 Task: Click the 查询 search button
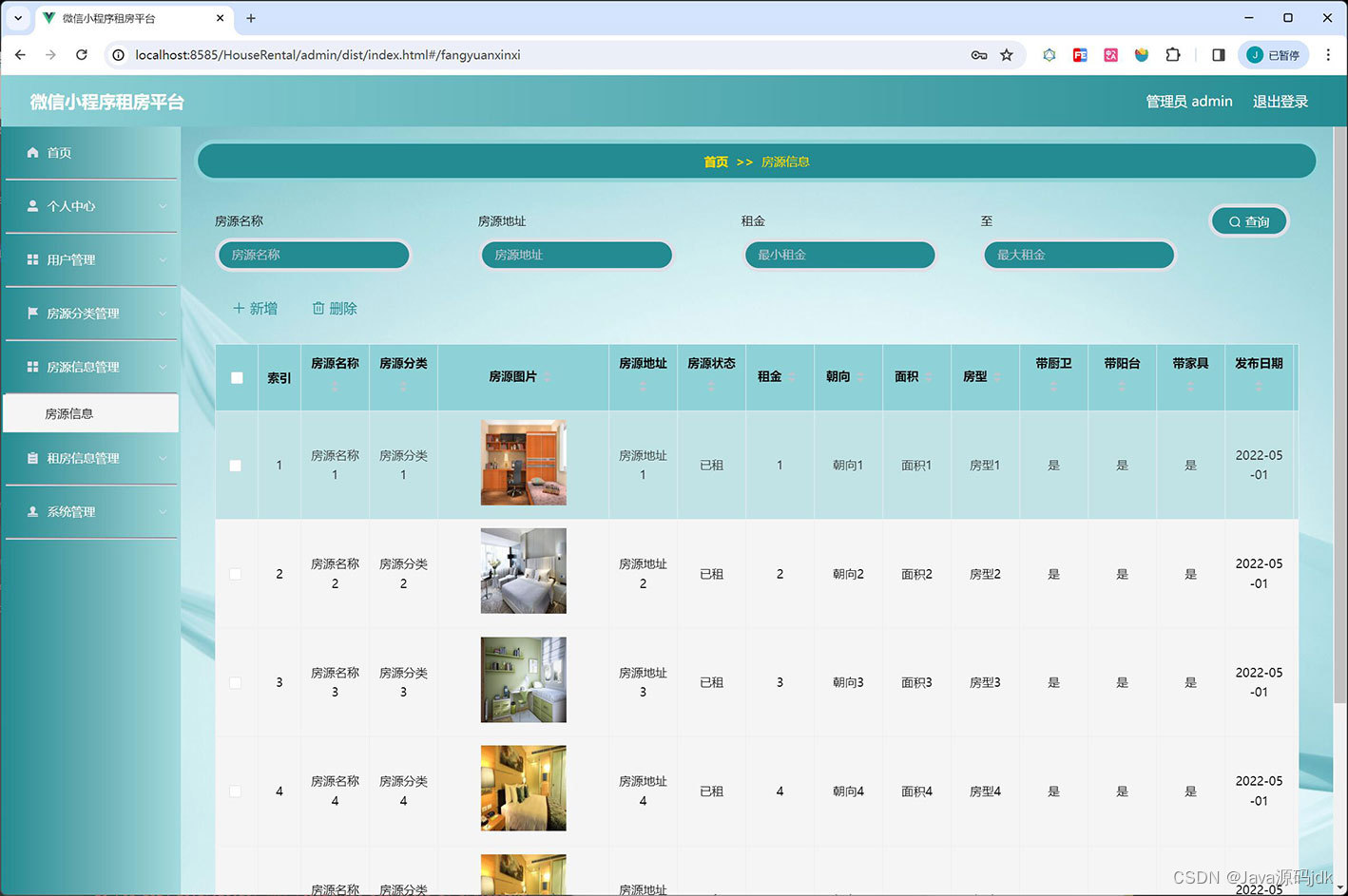click(1249, 221)
